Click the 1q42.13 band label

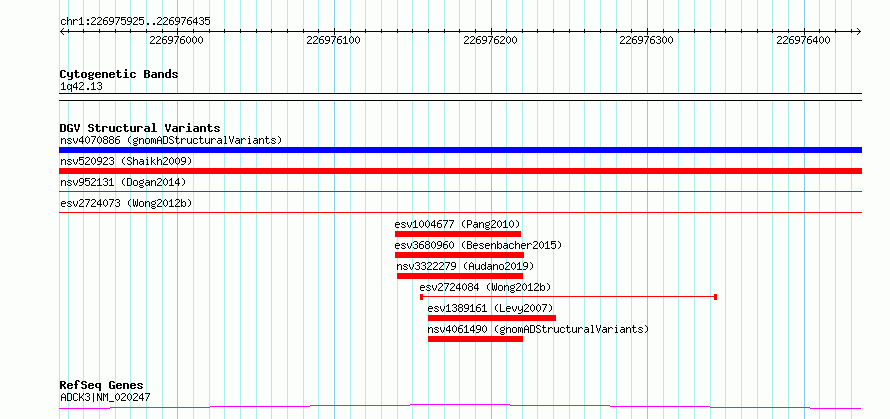(x=81, y=87)
